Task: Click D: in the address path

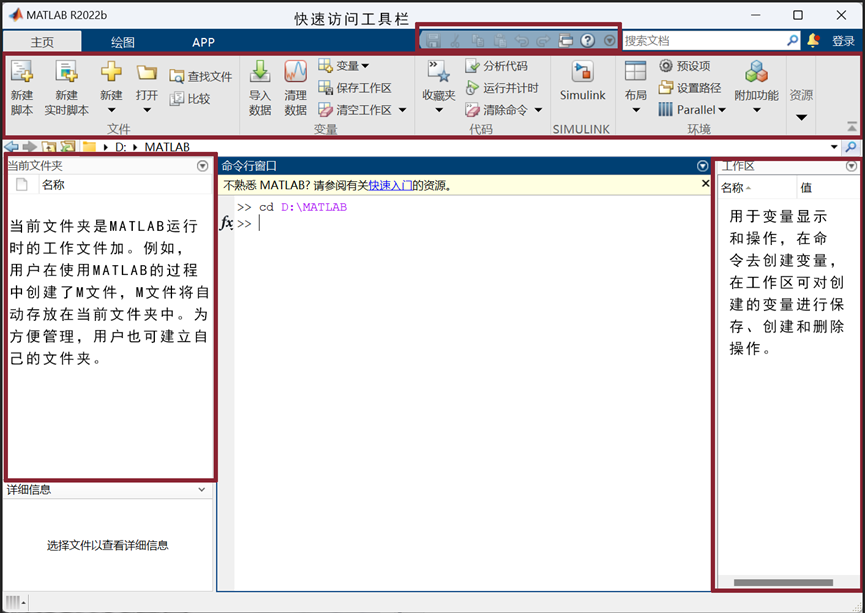Action: 120,147
